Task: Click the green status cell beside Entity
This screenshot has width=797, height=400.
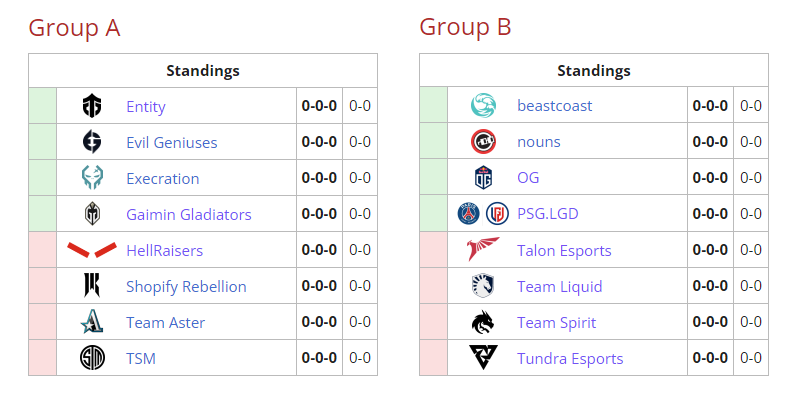Action: coord(42,106)
